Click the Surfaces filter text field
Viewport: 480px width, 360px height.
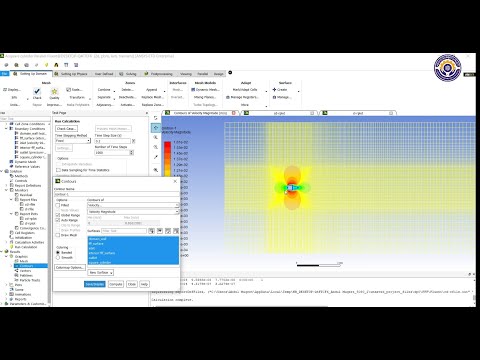124,231
